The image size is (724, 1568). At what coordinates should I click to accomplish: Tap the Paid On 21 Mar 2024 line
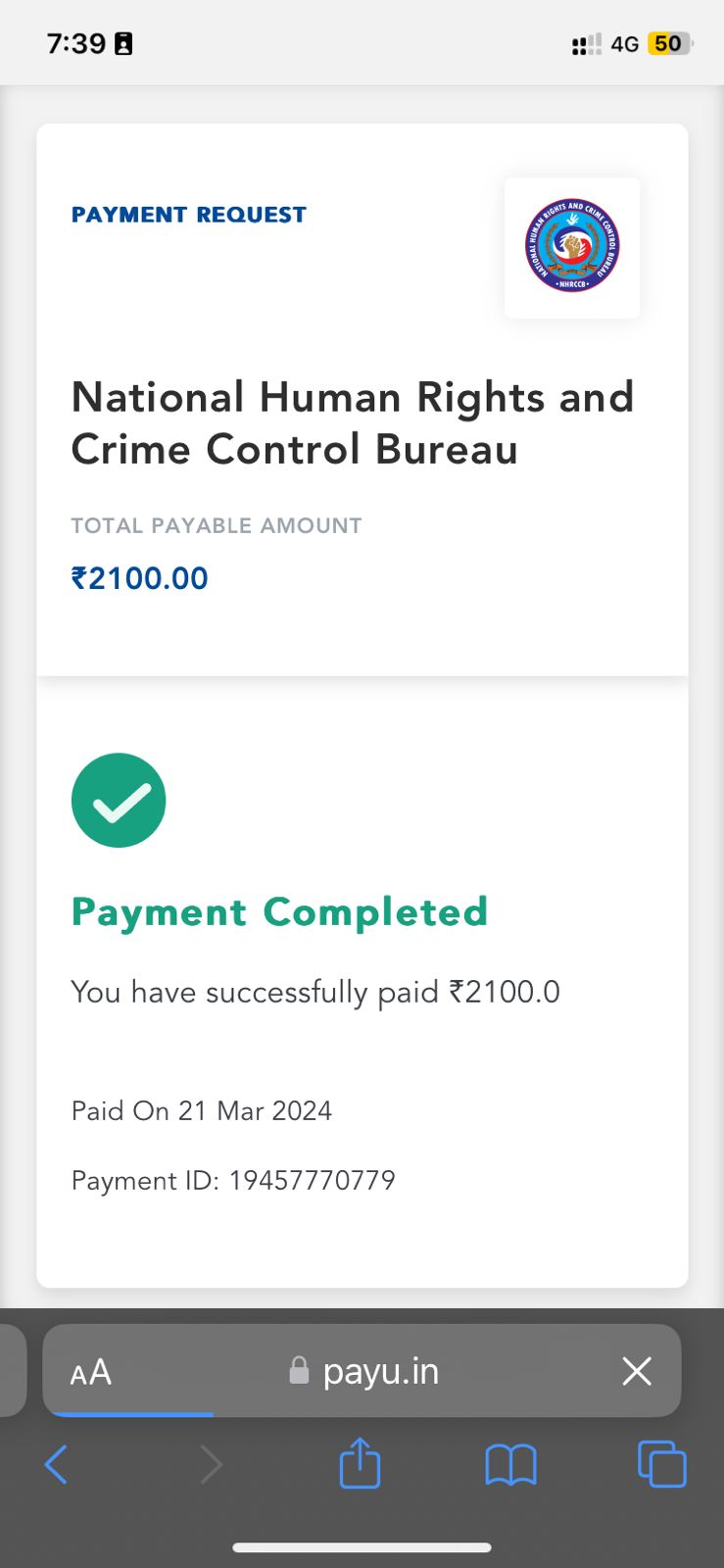tap(202, 1110)
